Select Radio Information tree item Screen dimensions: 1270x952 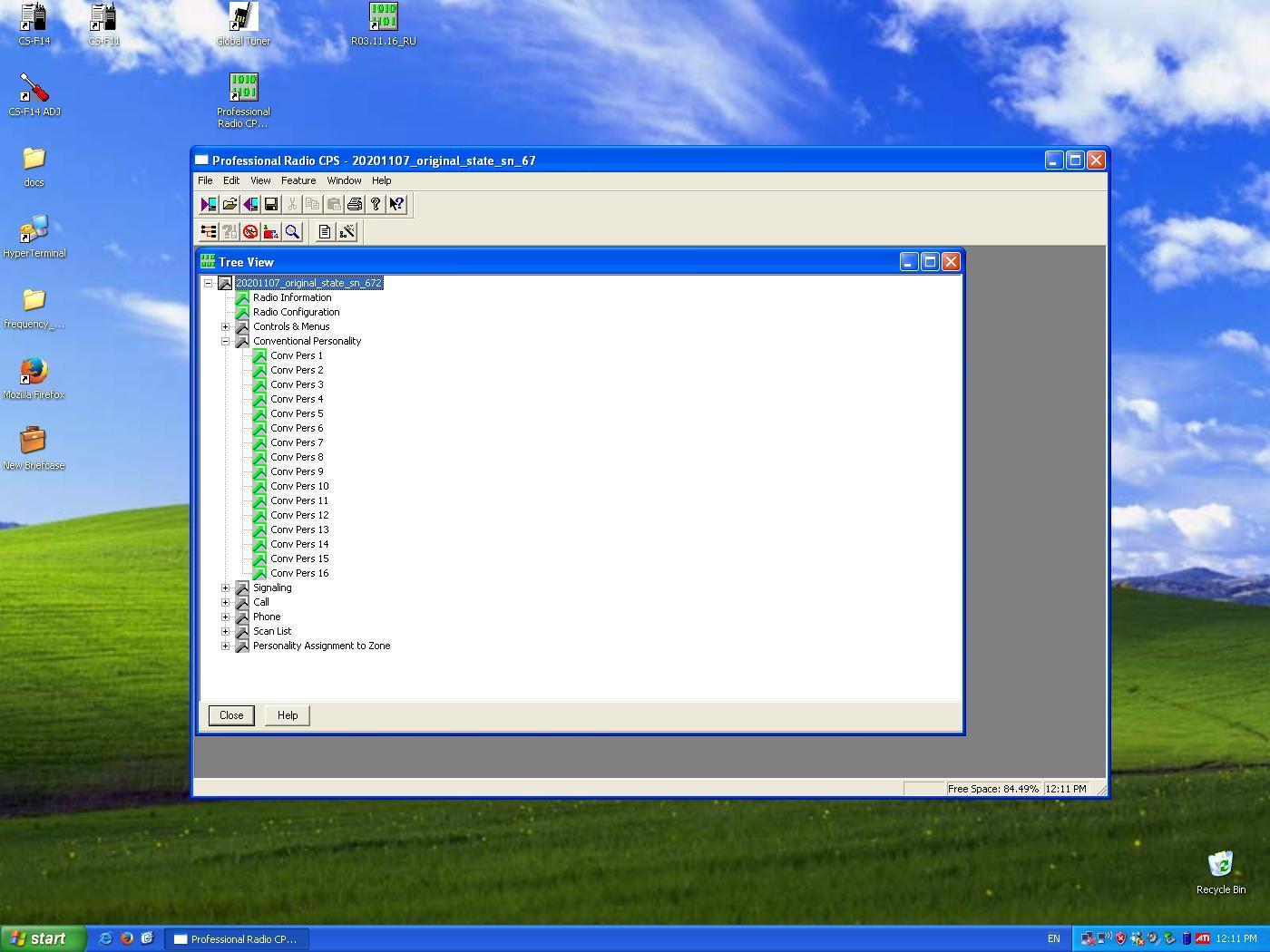(x=292, y=297)
